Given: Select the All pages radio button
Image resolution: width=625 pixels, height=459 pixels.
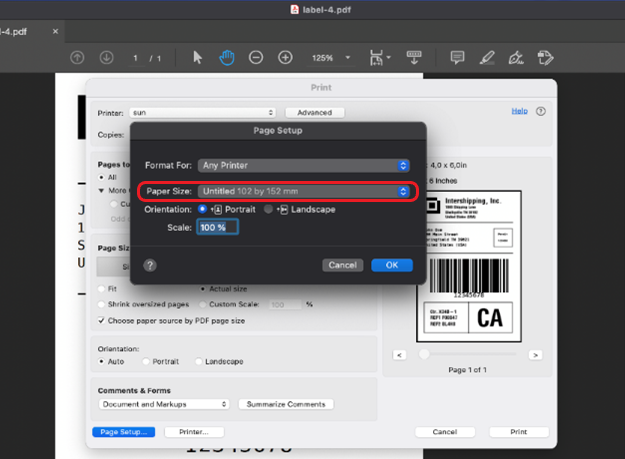Looking at the screenshot, I should (102, 177).
